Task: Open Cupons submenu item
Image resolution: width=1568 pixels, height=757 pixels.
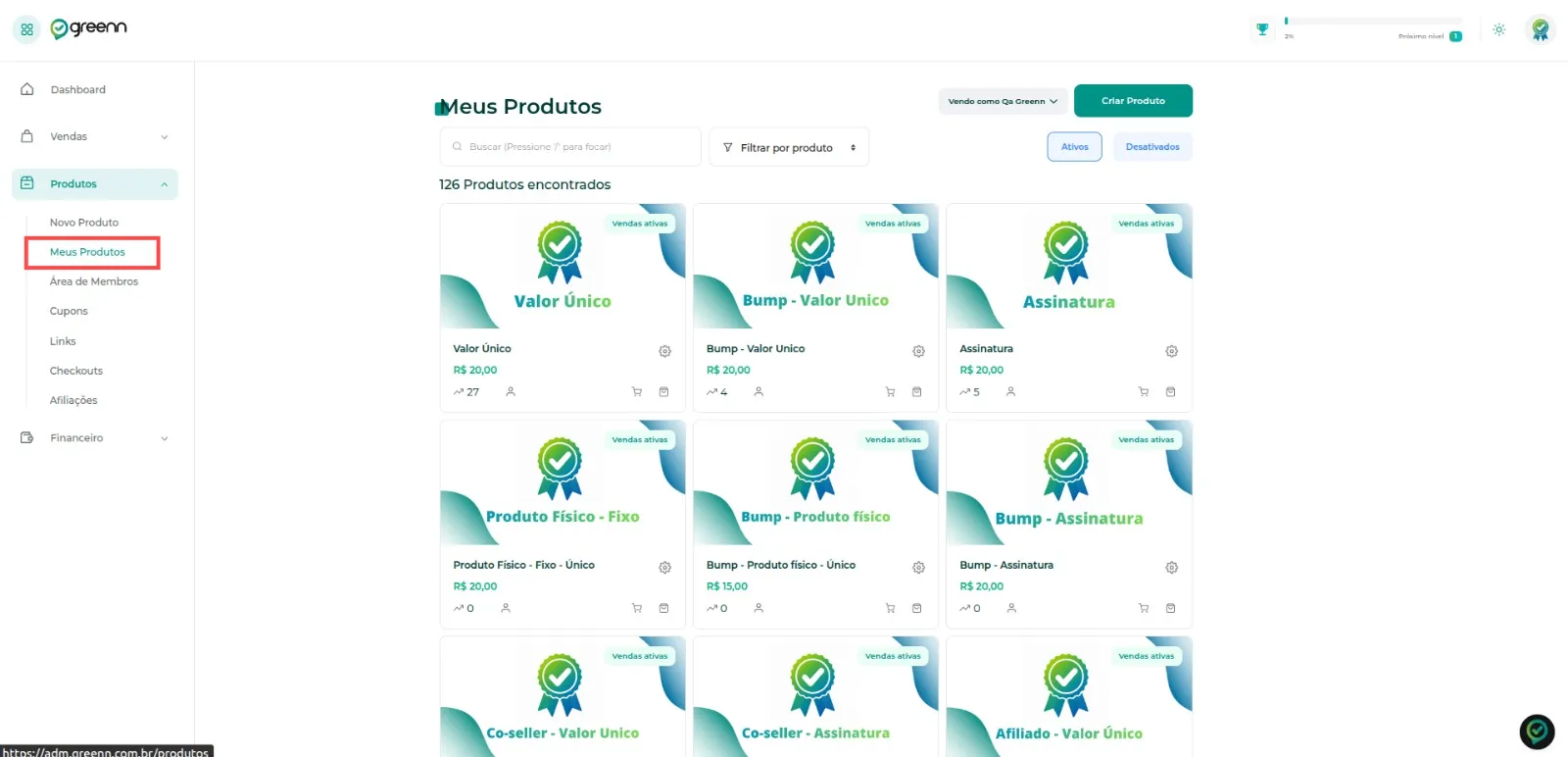Action: [x=69, y=311]
